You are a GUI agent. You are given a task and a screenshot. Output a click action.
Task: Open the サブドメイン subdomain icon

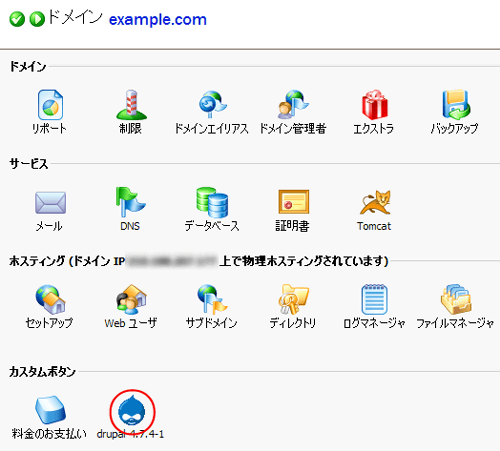pos(212,299)
